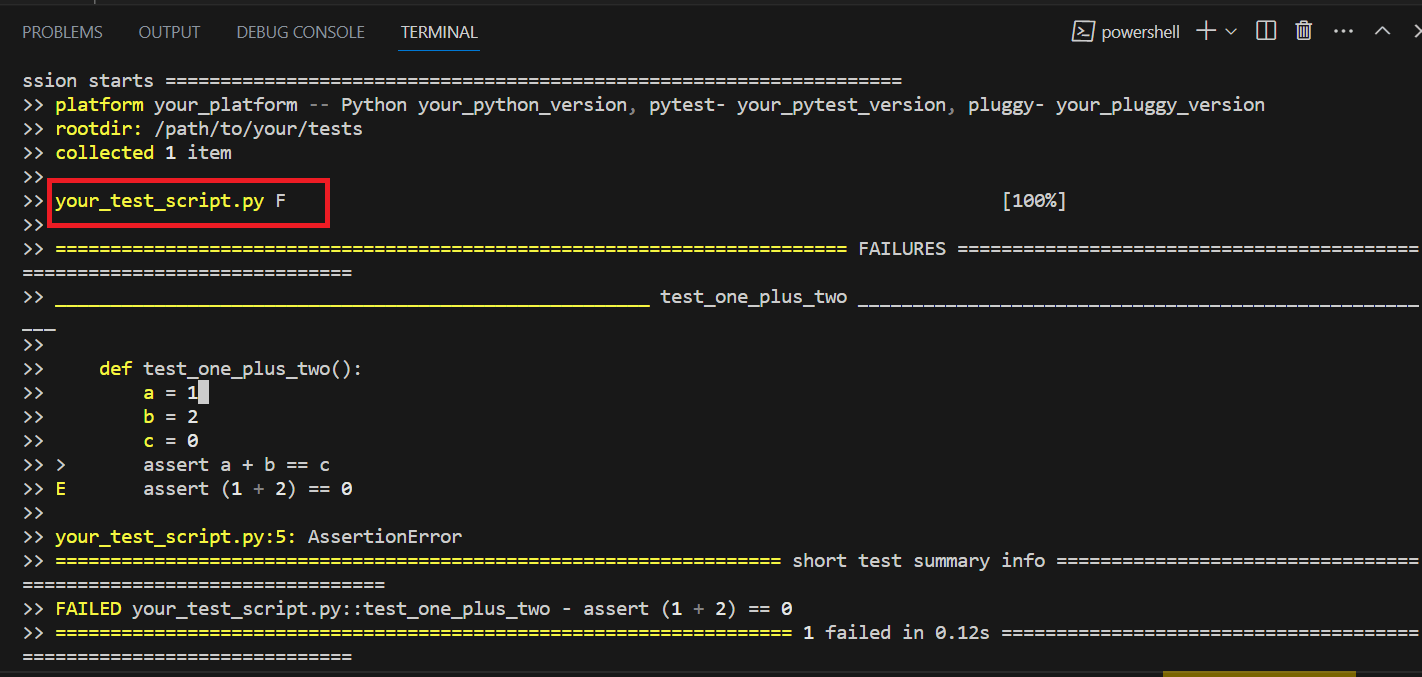Open the terminal profile launch dropdown

(1231, 31)
